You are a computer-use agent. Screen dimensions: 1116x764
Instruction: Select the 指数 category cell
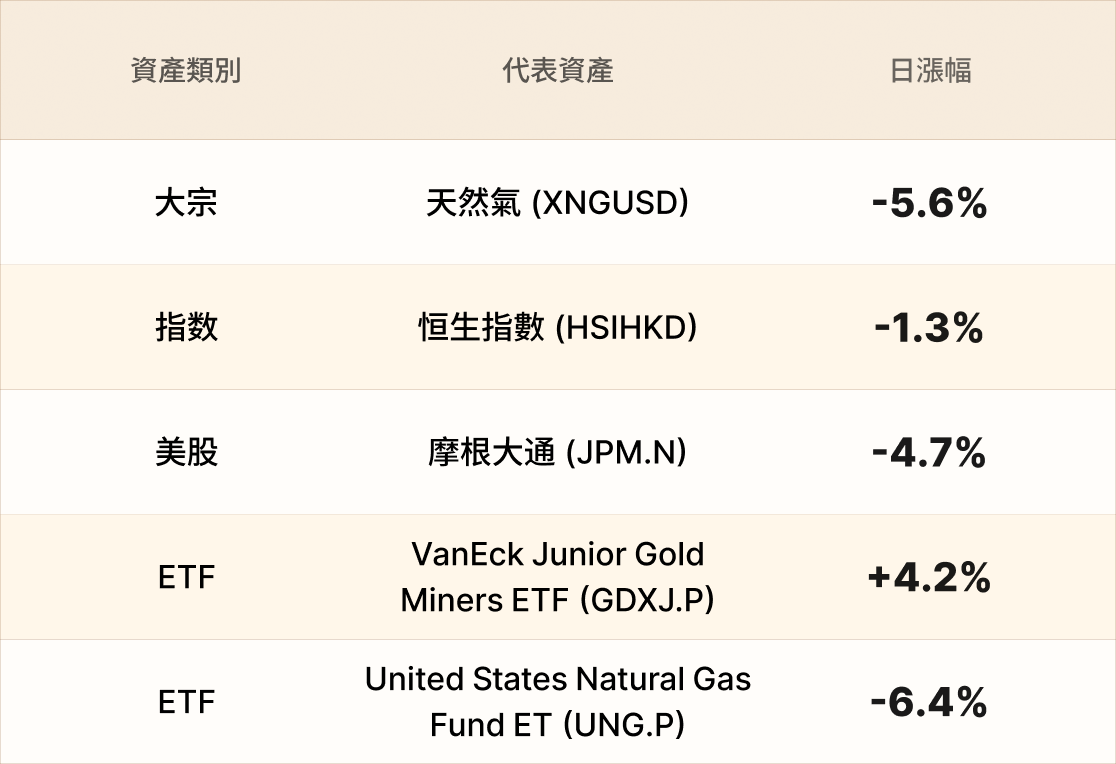click(186, 328)
